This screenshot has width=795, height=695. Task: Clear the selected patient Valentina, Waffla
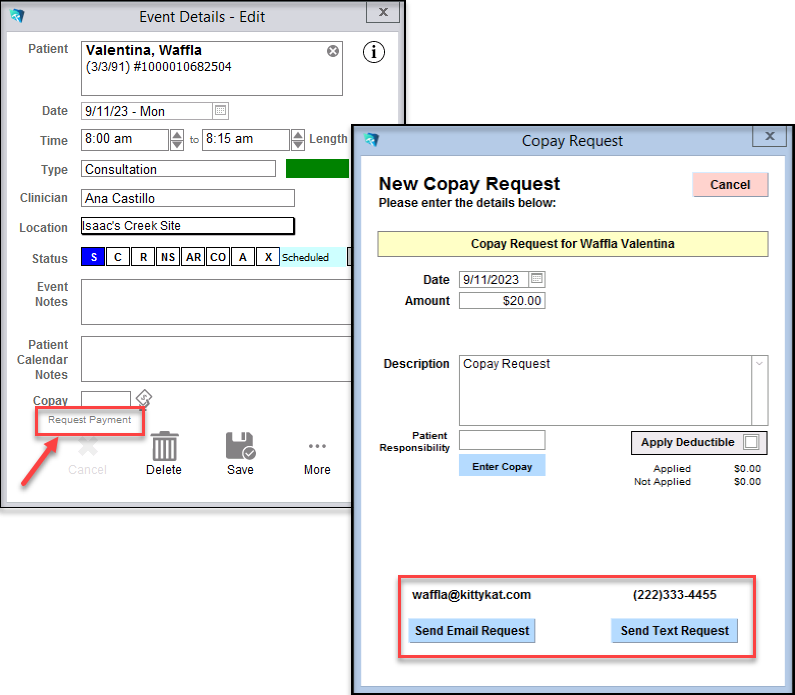coord(333,51)
